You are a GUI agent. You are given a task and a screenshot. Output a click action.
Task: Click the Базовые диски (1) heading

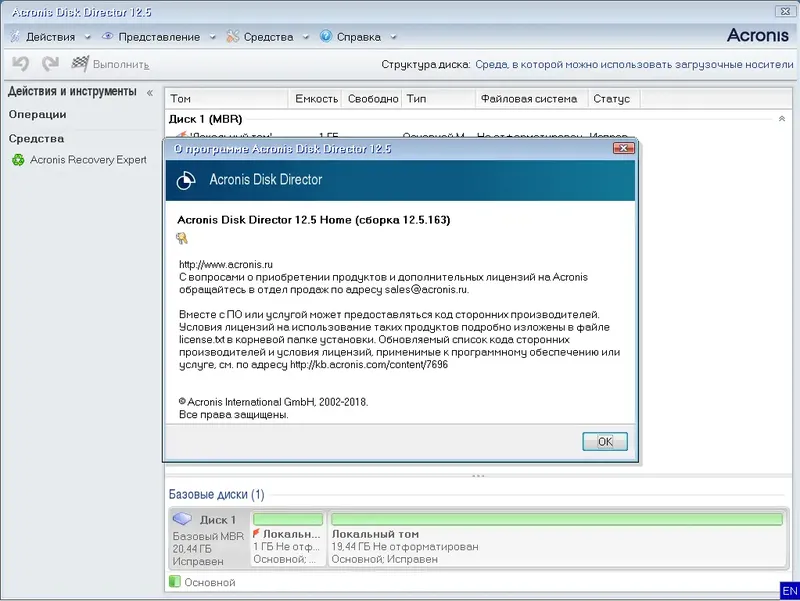tap(216, 494)
